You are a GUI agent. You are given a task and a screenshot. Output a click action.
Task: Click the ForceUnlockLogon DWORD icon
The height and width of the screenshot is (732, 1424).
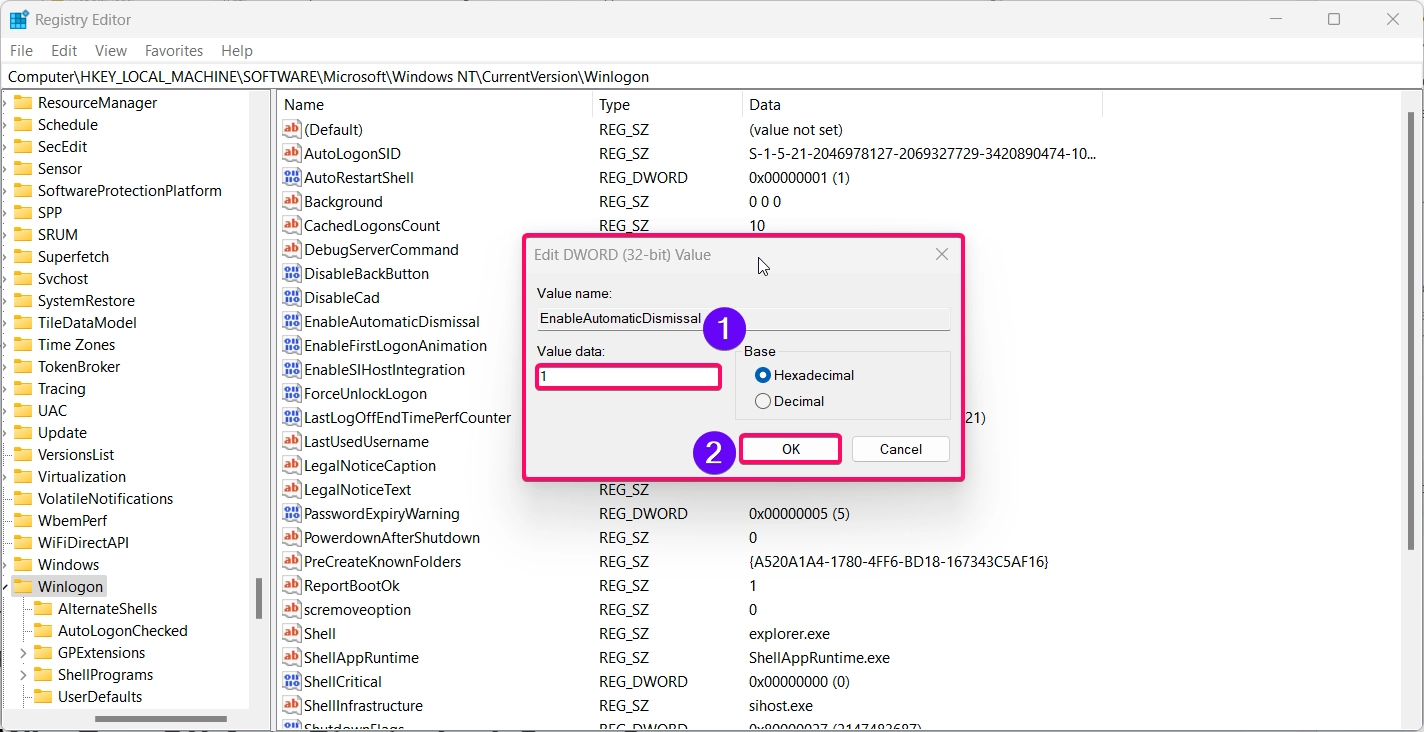(292, 393)
